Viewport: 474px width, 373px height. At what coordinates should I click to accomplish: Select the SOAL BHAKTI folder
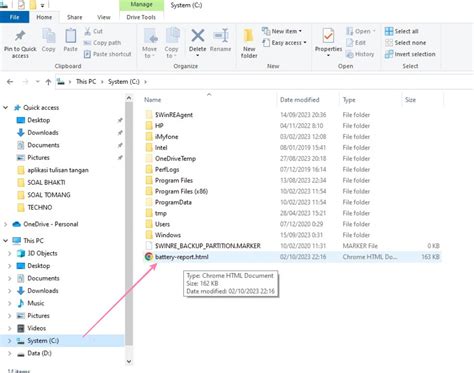tap(46, 182)
